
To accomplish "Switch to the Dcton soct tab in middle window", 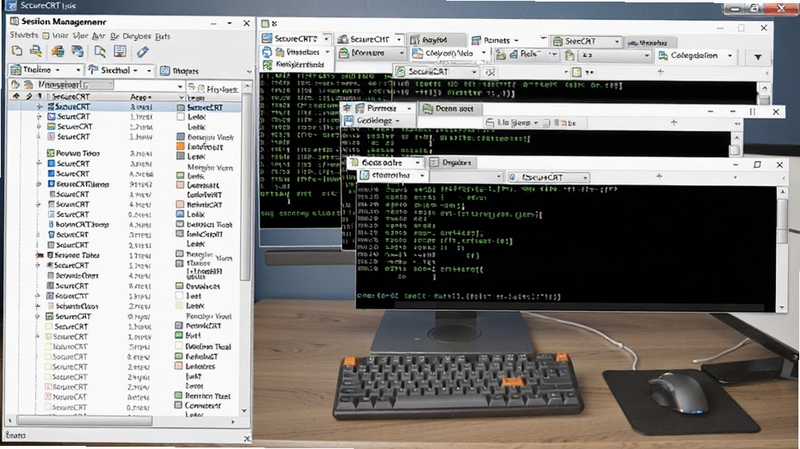I will click(x=449, y=108).
